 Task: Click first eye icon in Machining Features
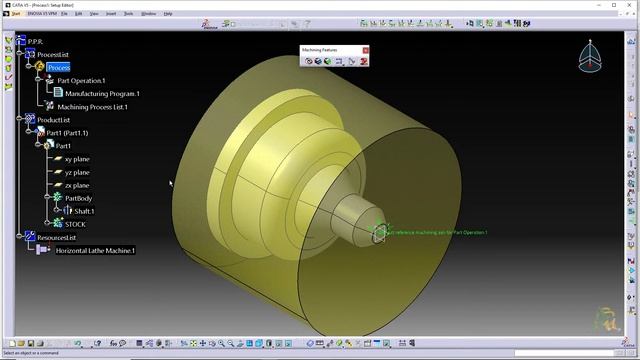pyautogui.click(x=309, y=61)
